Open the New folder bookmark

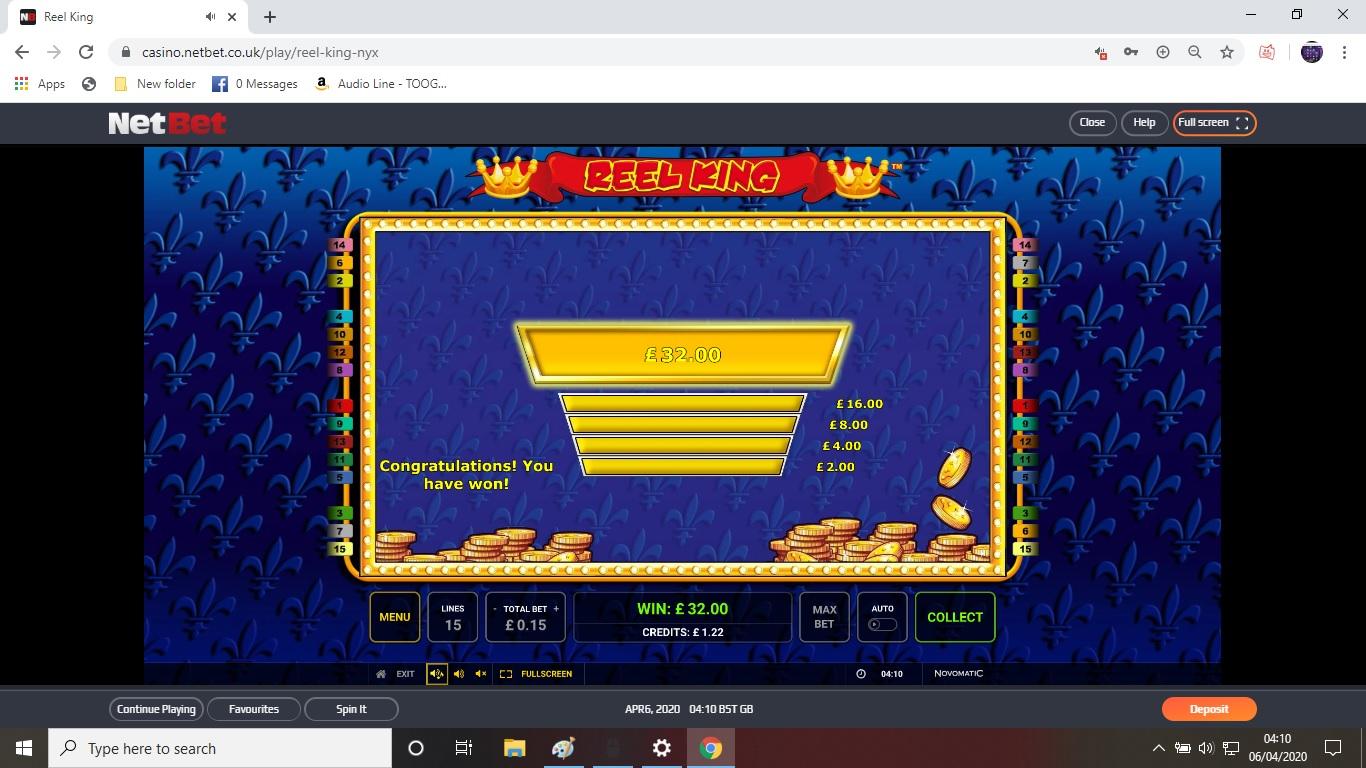click(x=155, y=84)
